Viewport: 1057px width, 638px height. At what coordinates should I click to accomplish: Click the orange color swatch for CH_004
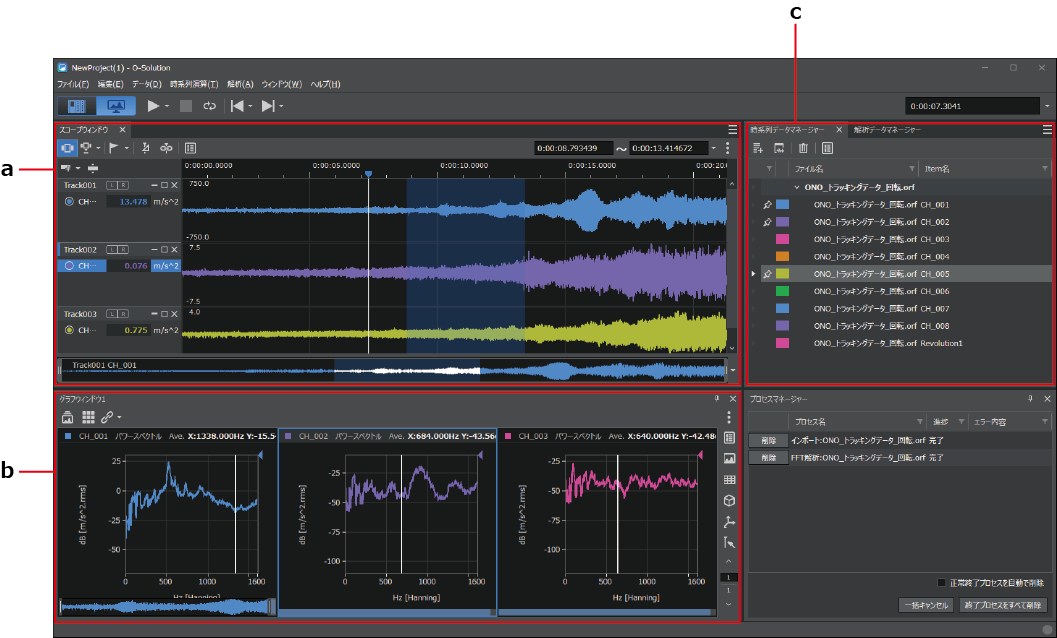pyautogui.click(x=782, y=256)
